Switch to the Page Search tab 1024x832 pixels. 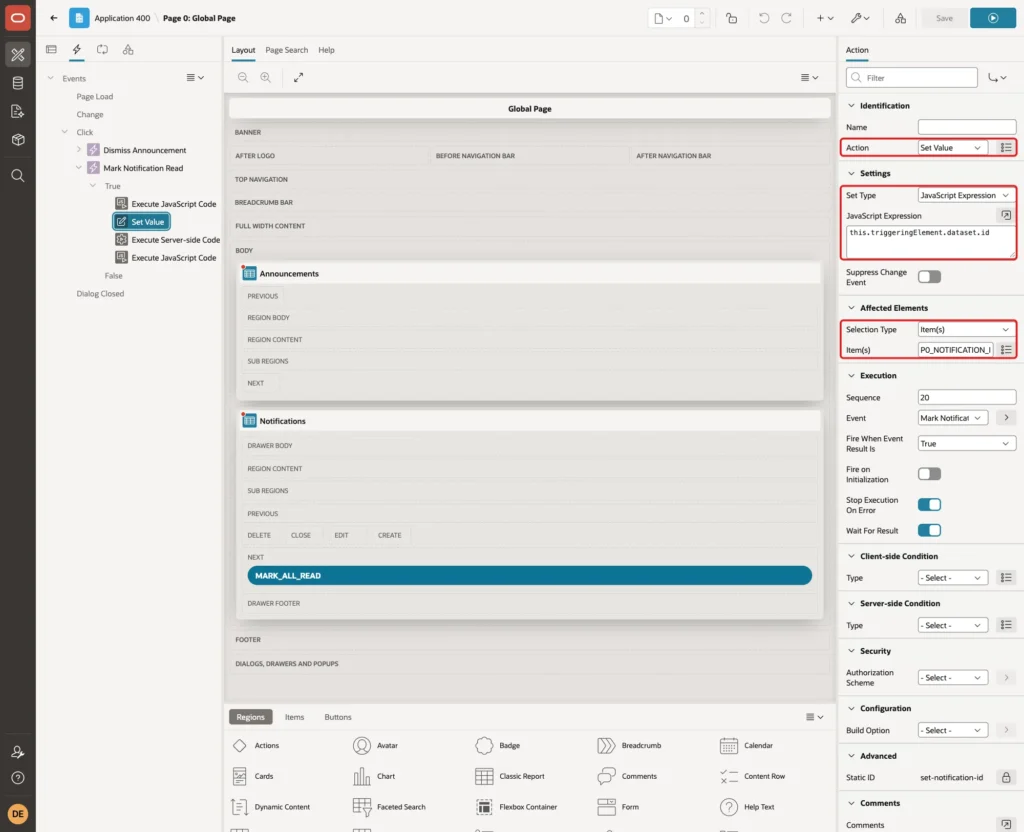pos(286,50)
